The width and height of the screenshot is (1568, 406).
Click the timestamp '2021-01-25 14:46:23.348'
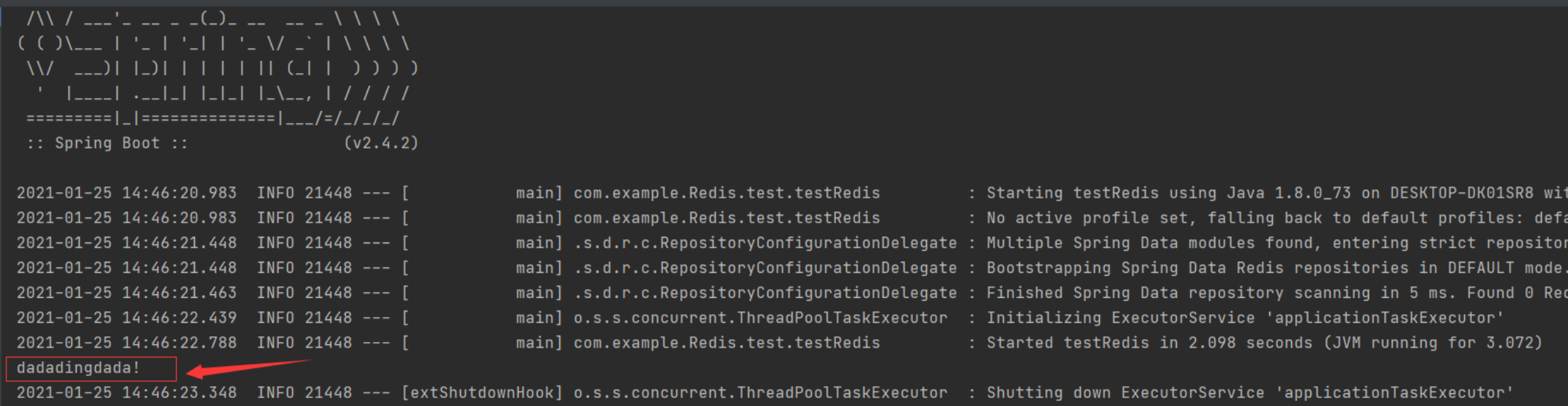point(127,392)
